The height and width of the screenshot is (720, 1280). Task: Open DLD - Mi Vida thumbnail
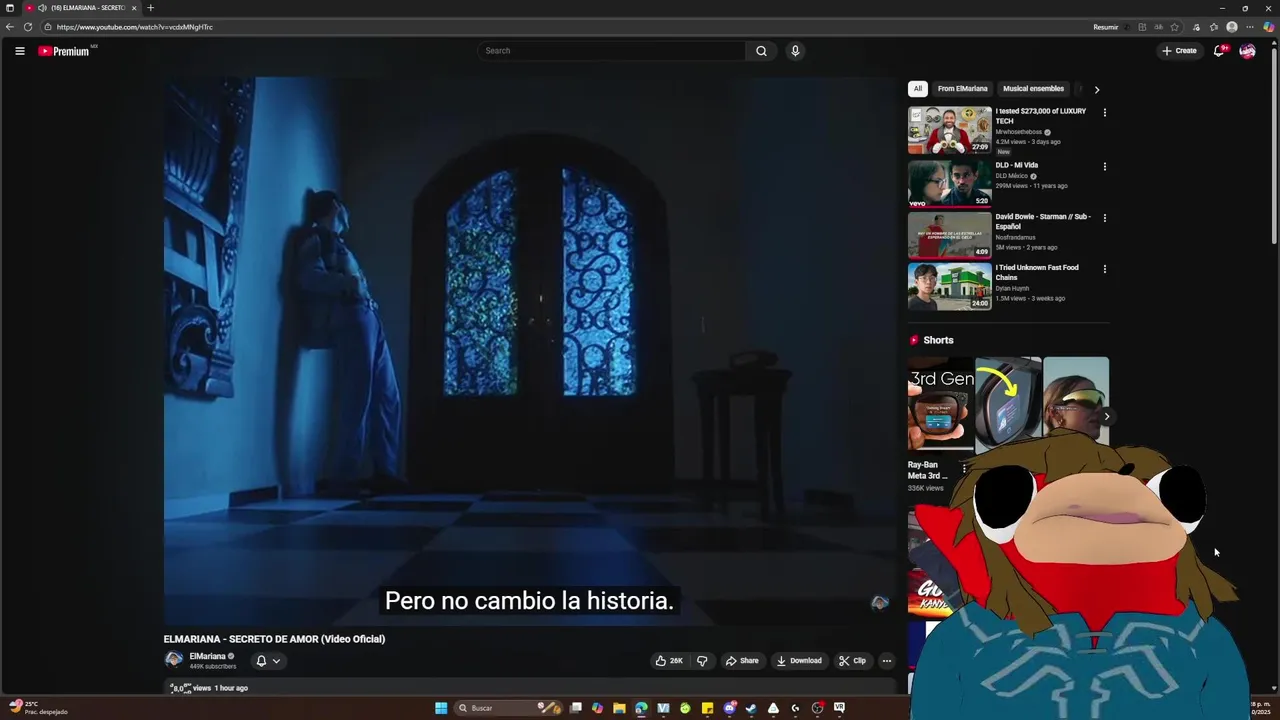(x=949, y=182)
